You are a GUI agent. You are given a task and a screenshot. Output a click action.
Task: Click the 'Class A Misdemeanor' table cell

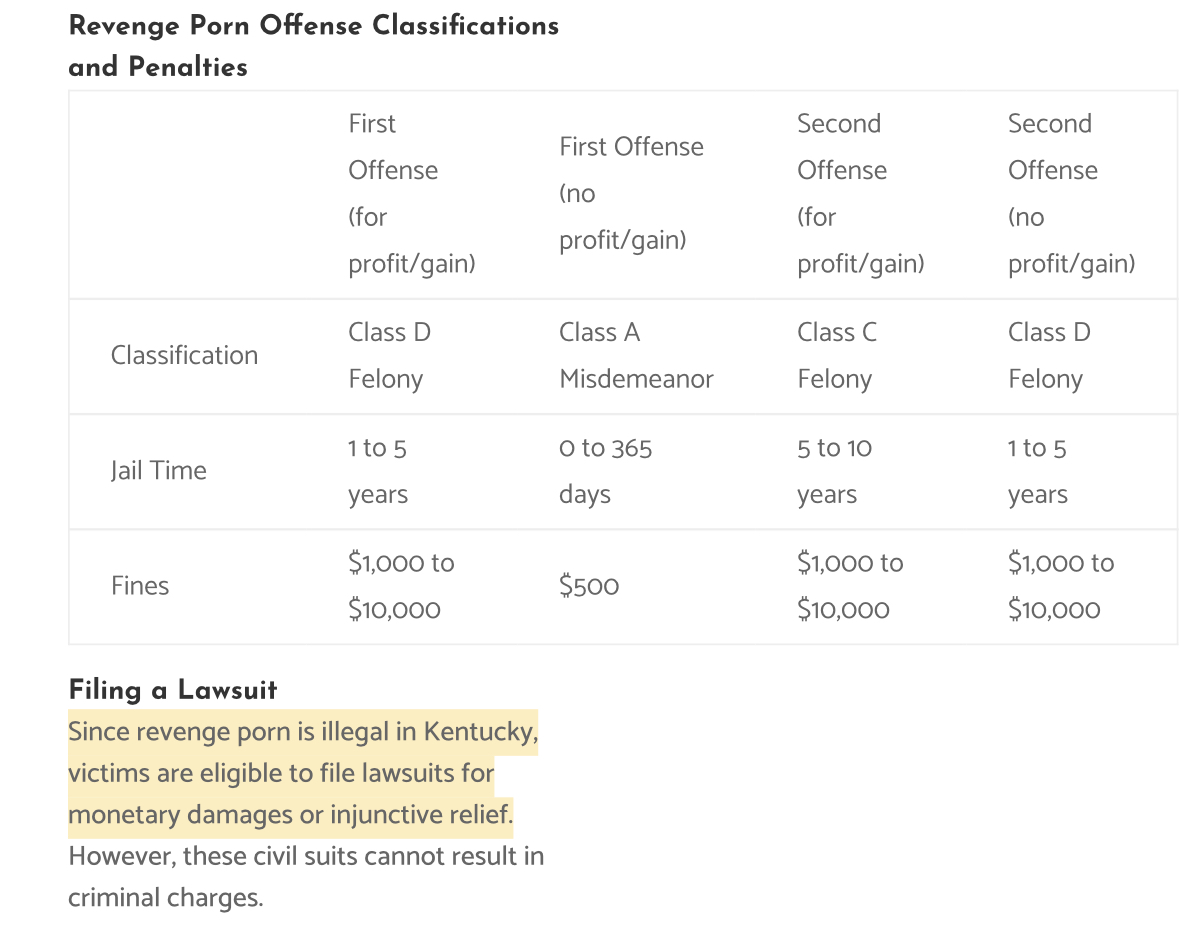click(x=636, y=355)
